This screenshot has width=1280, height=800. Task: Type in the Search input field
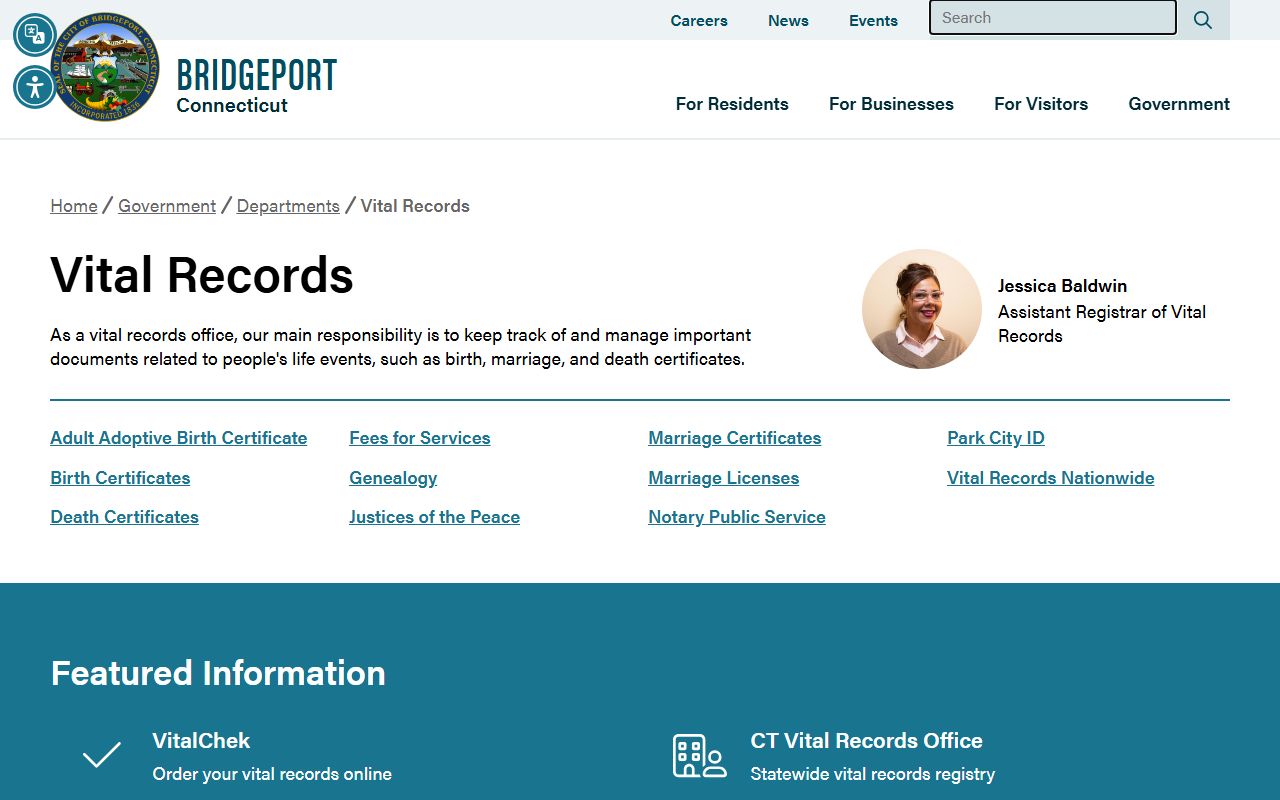coord(1052,18)
